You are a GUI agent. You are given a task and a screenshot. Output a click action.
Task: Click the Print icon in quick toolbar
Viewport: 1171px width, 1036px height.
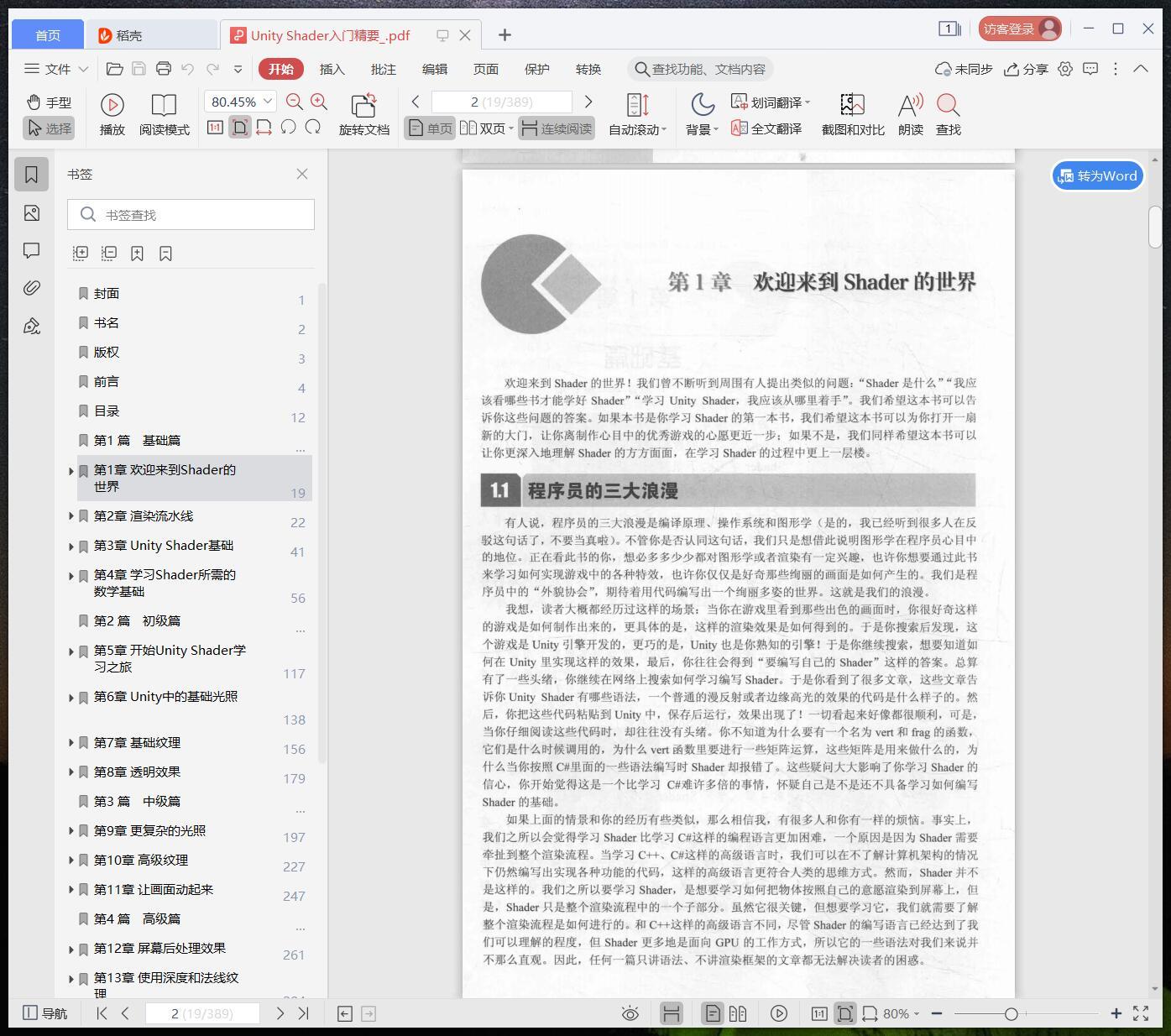[x=164, y=69]
